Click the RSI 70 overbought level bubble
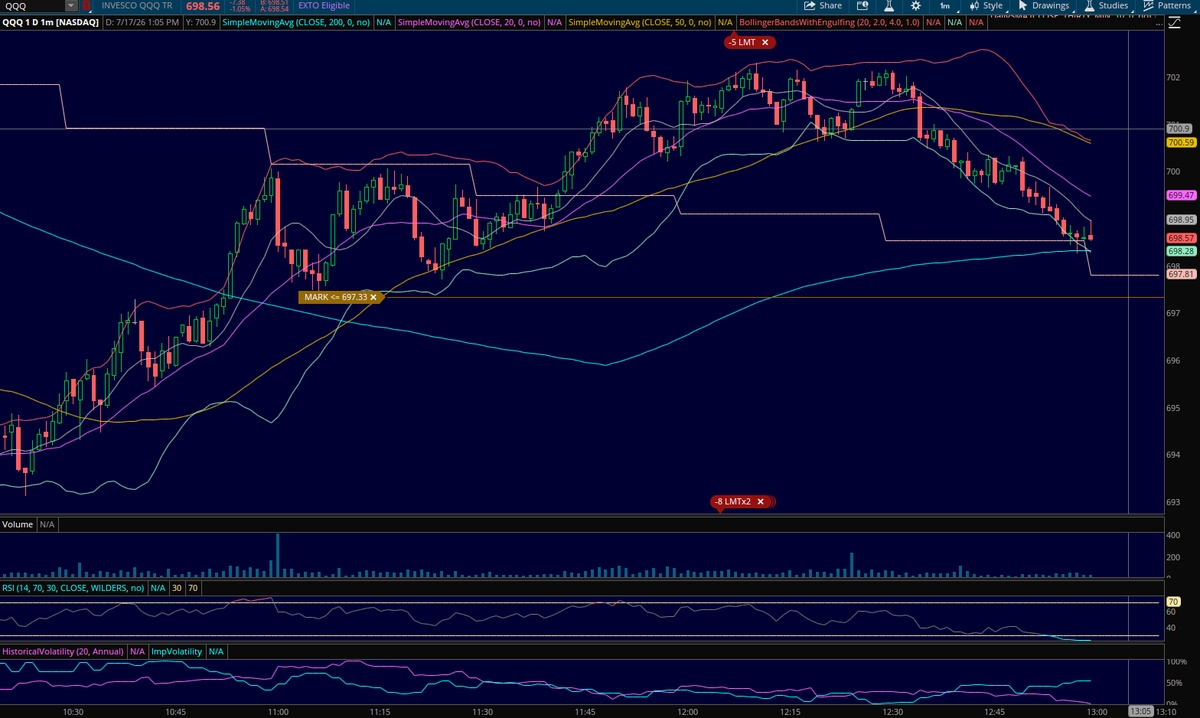1200x718 pixels. click(1174, 602)
